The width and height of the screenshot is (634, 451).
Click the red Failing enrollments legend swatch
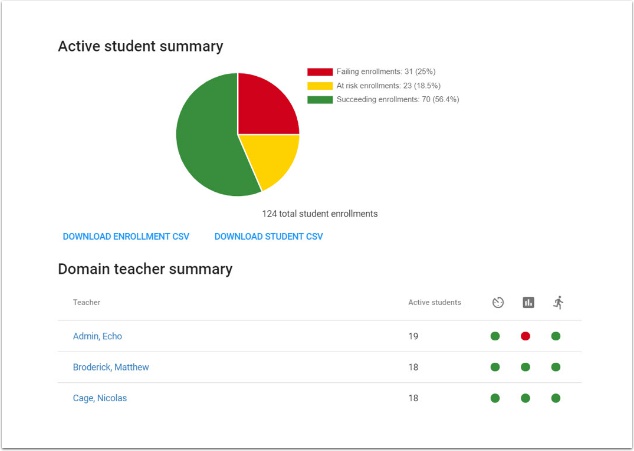click(320, 72)
